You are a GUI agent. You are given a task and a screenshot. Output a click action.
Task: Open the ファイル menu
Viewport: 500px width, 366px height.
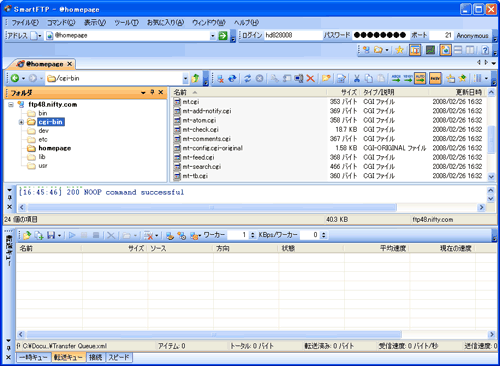click(25, 23)
